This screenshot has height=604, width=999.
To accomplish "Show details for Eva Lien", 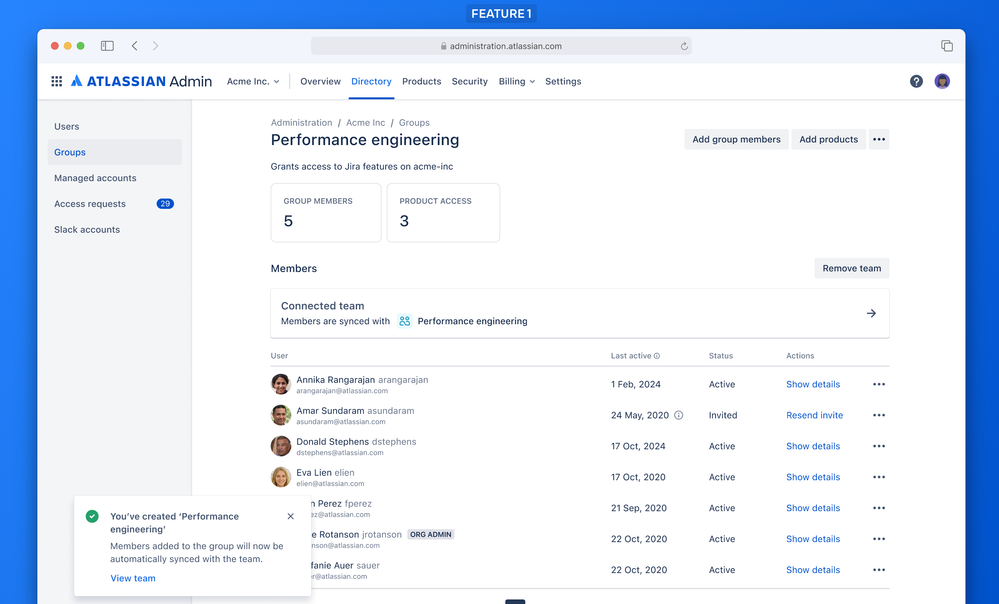I will point(813,477).
